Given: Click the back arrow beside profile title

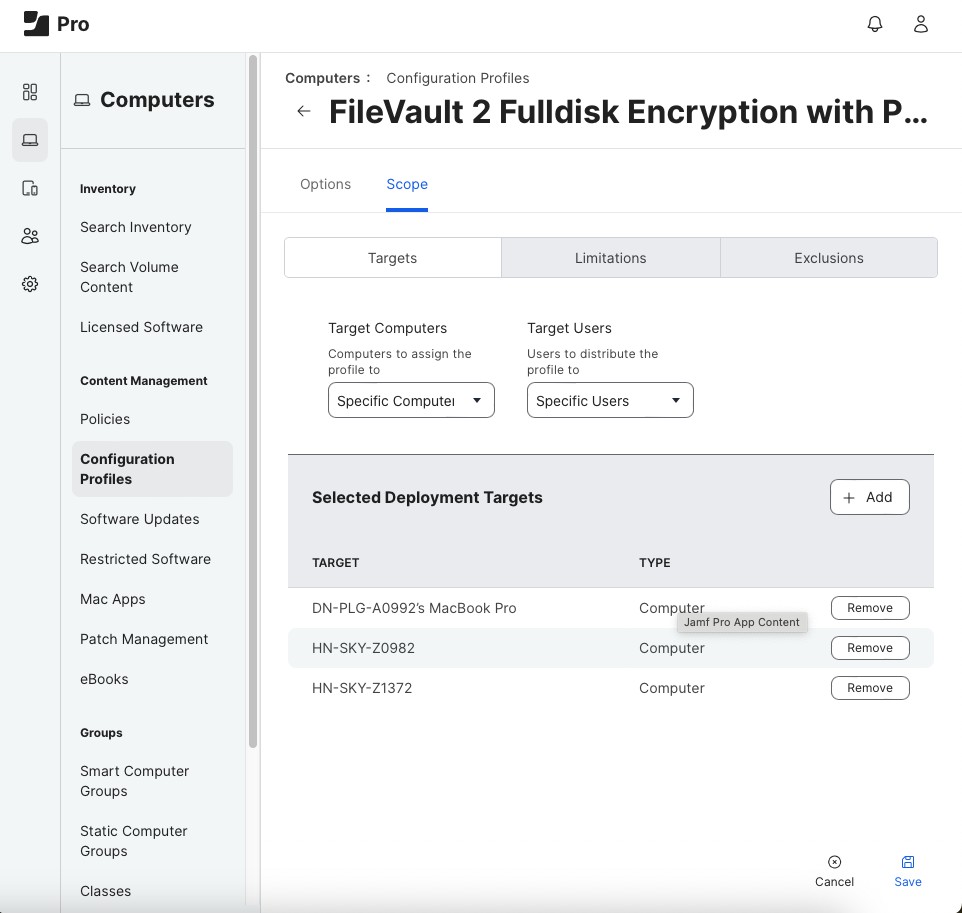Looking at the screenshot, I should [x=304, y=111].
